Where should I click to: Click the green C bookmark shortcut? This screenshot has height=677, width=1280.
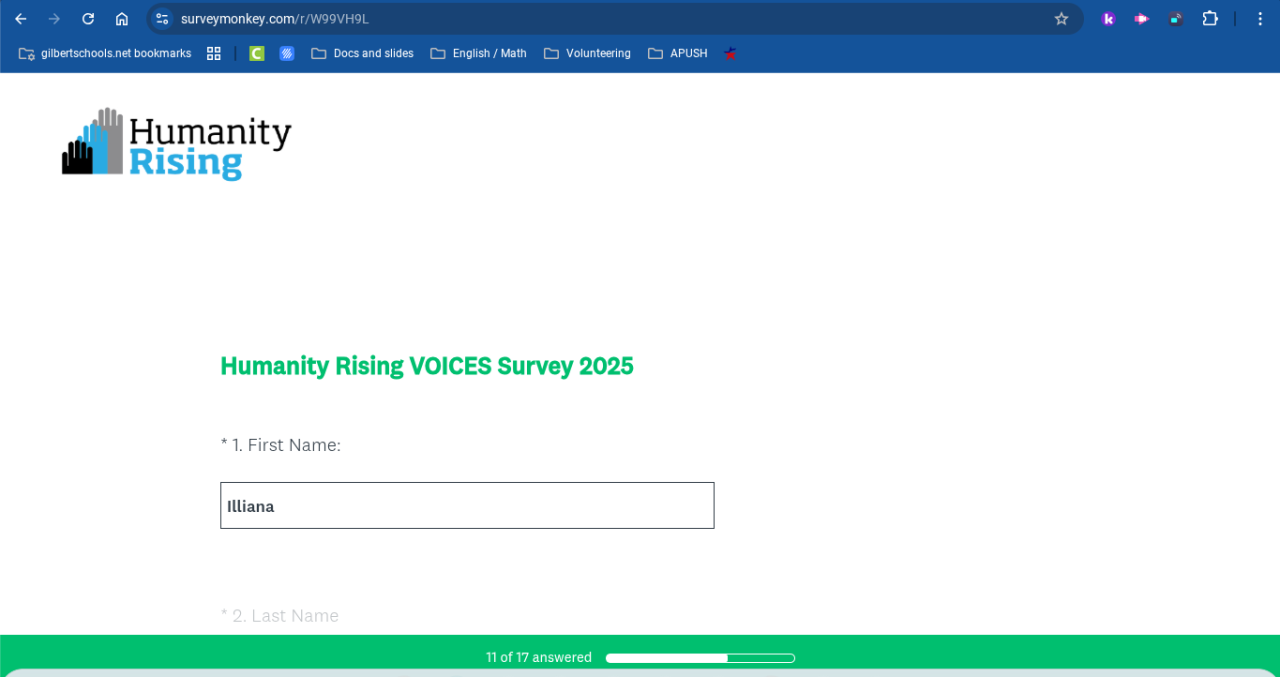[257, 54]
